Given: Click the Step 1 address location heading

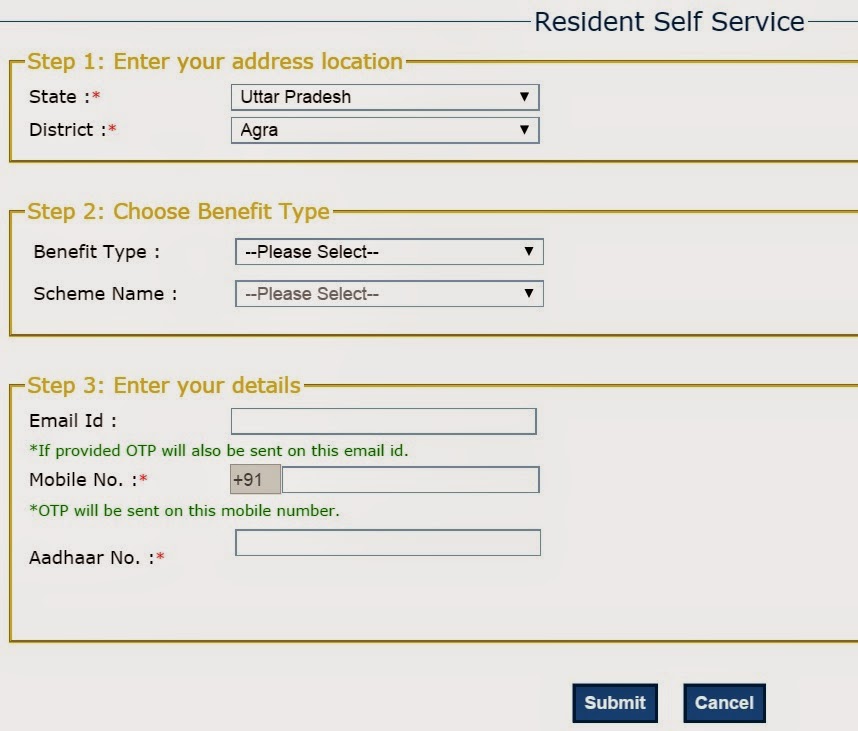Looking at the screenshot, I should click(x=215, y=61).
